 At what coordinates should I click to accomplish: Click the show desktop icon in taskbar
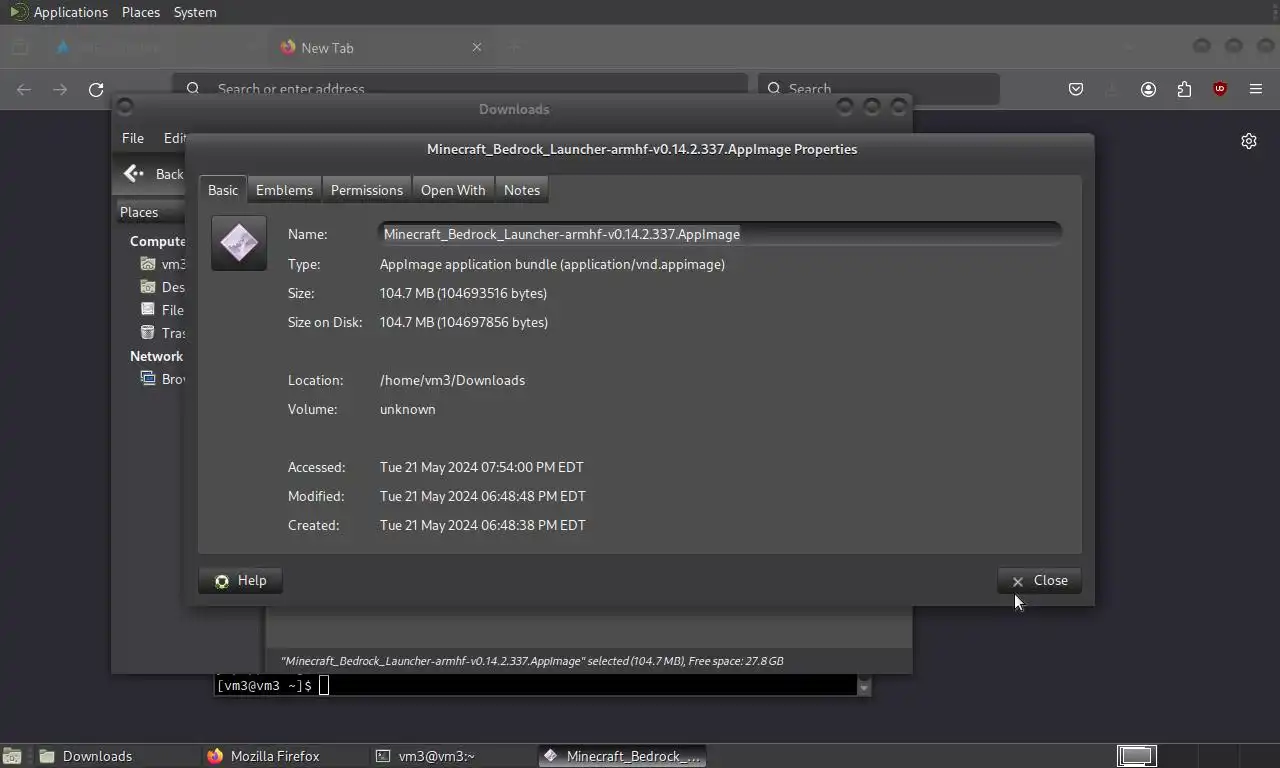12,756
